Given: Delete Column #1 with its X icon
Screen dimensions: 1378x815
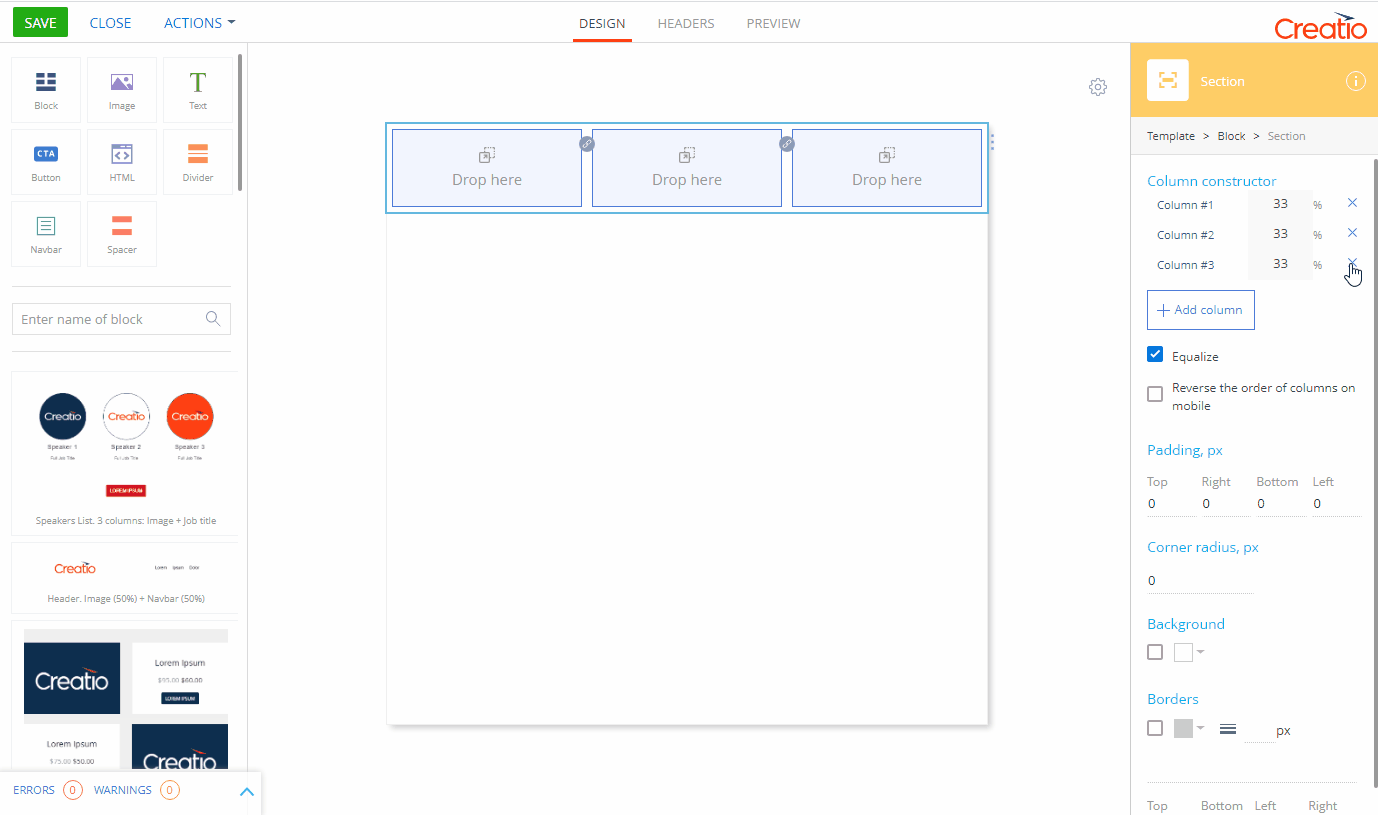Looking at the screenshot, I should pyautogui.click(x=1352, y=203).
